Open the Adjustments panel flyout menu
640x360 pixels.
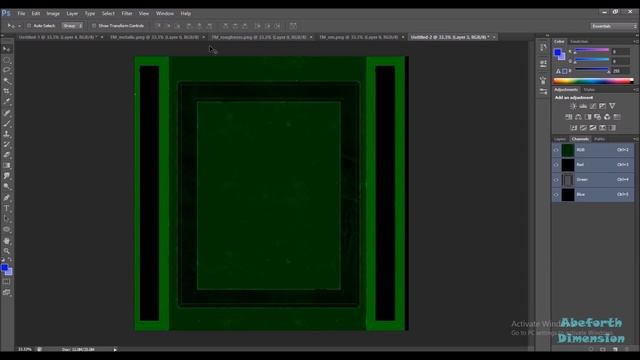pyautogui.click(x=636, y=90)
